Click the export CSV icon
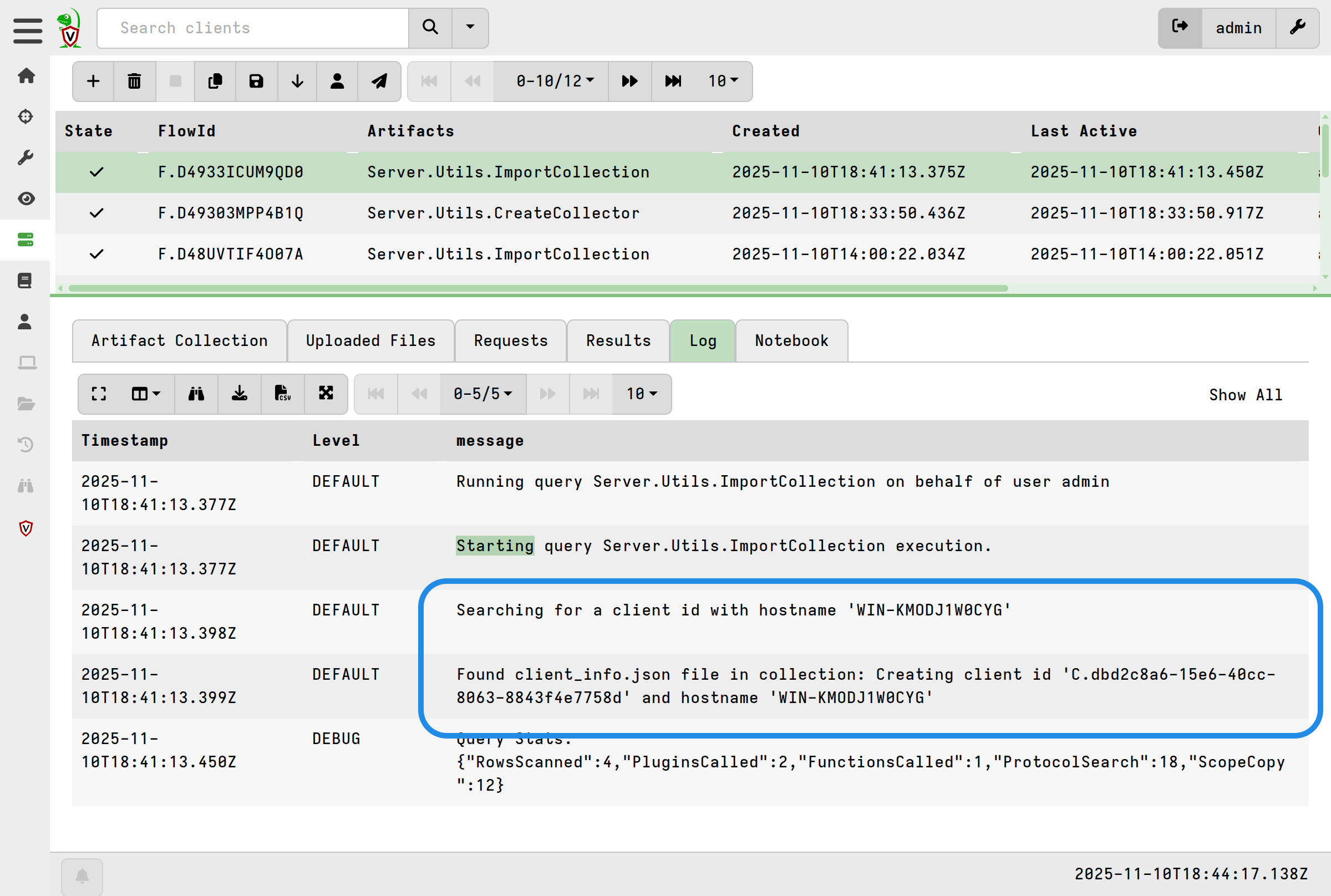Image resolution: width=1331 pixels, height=896 pixels. coord(283,394)
